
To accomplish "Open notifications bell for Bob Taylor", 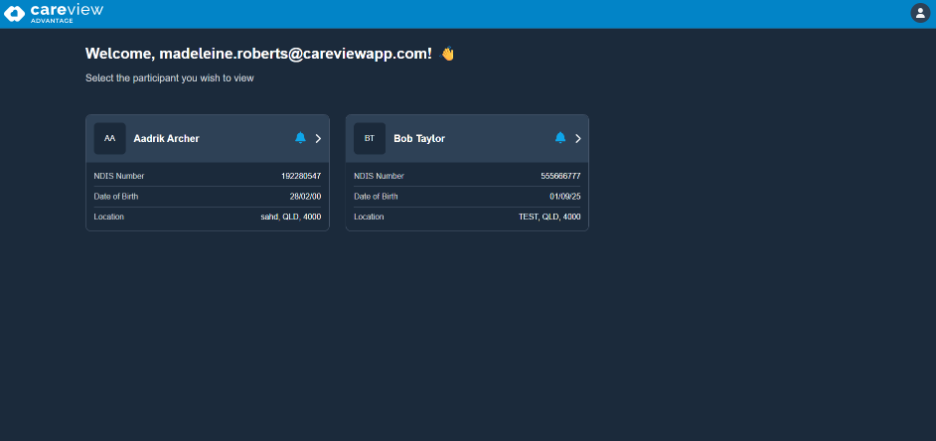I will coord(560,138).
